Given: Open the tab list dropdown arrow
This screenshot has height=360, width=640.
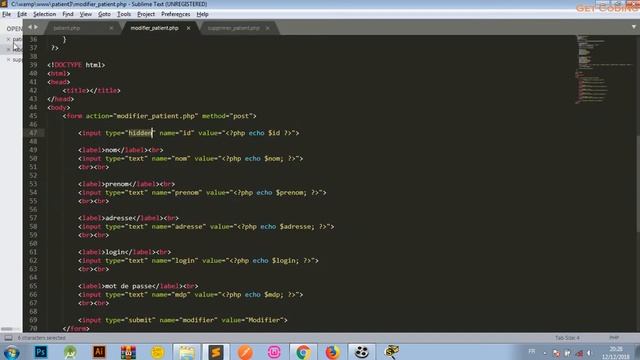Looking at the screenshot, I should click(633, 27).
